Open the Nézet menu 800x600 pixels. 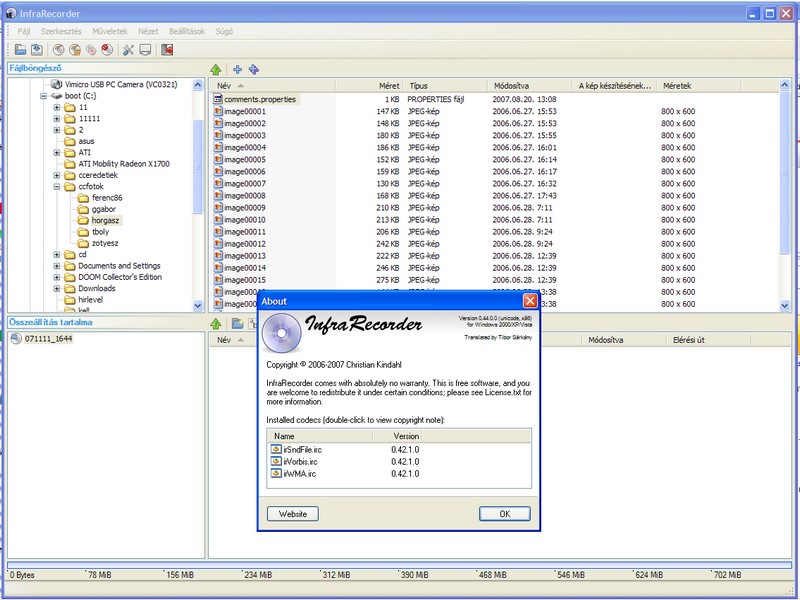click(148, 31)
